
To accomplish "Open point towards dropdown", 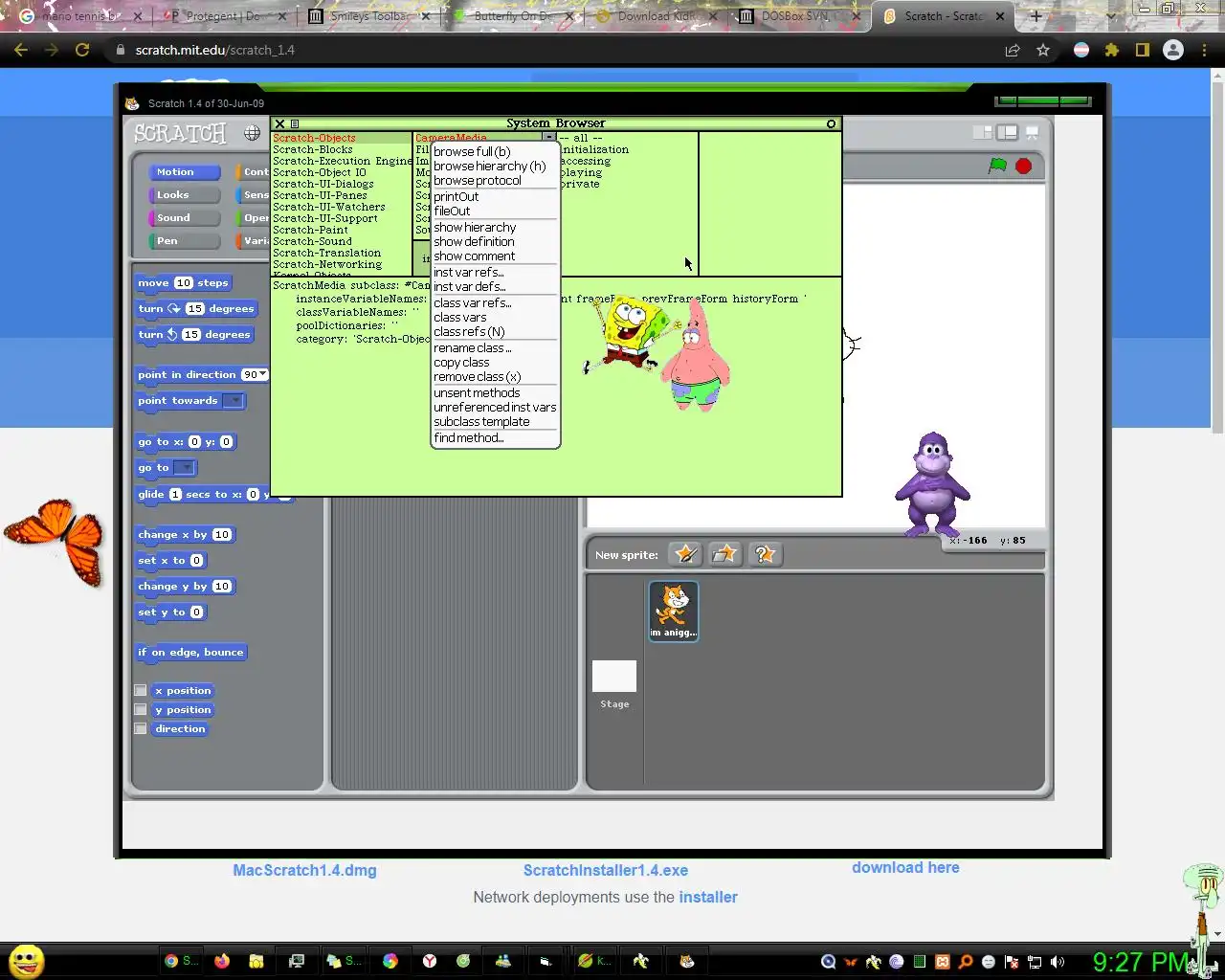I will coord(234,400).
